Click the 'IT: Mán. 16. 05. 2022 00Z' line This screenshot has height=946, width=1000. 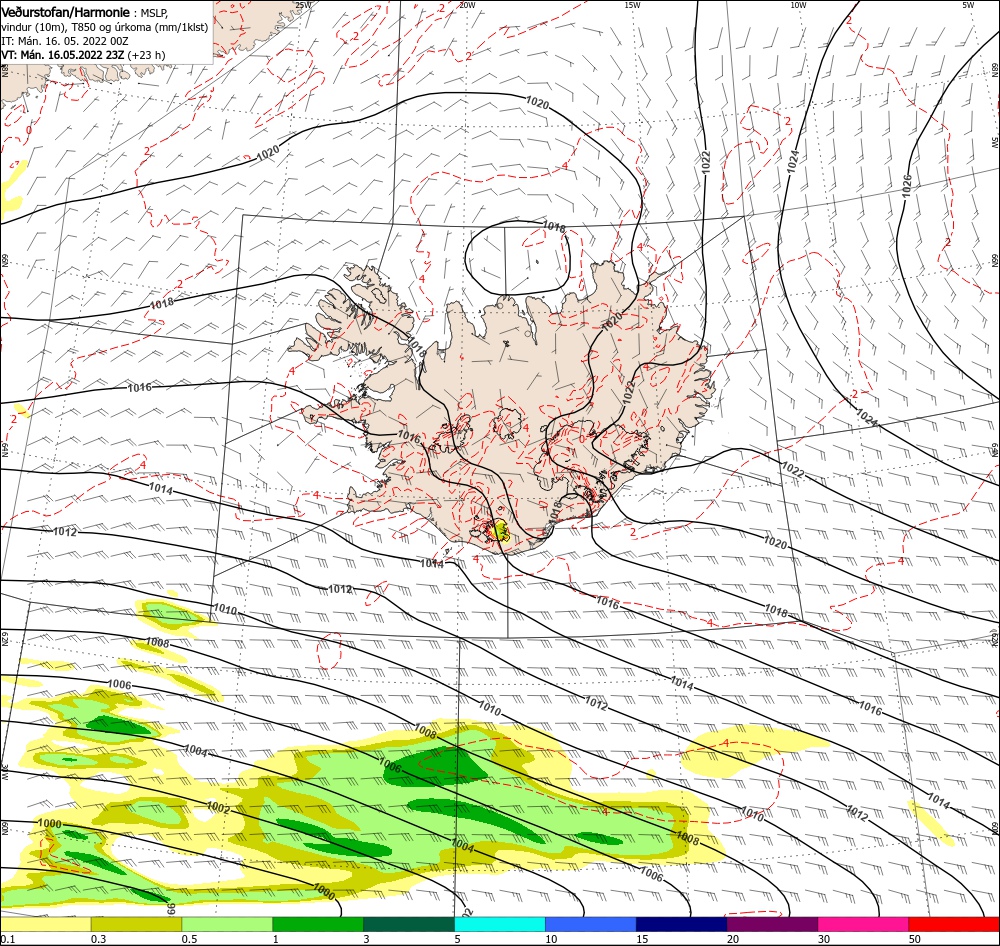64,41
